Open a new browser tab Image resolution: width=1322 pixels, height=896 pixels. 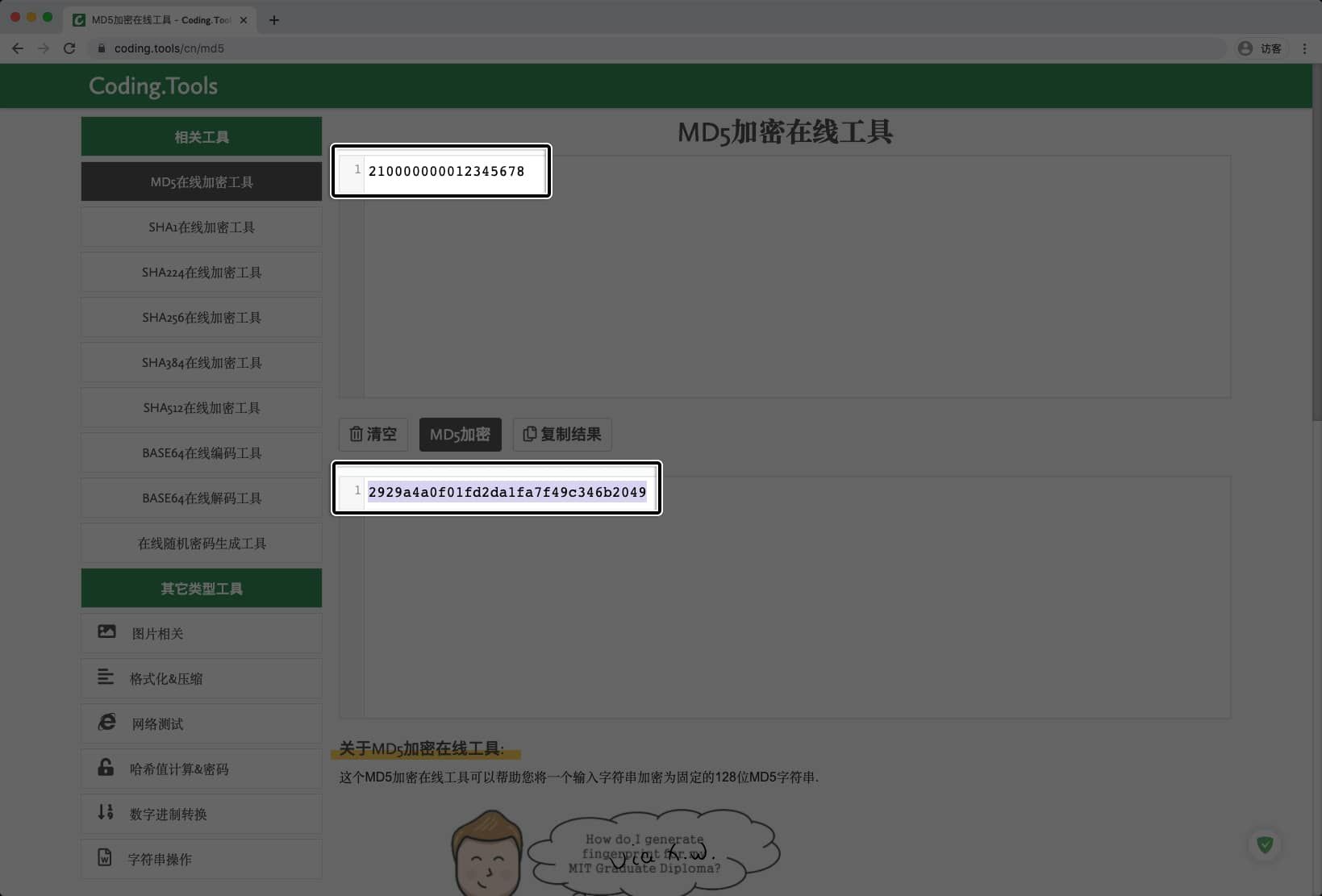click(273, 19)
